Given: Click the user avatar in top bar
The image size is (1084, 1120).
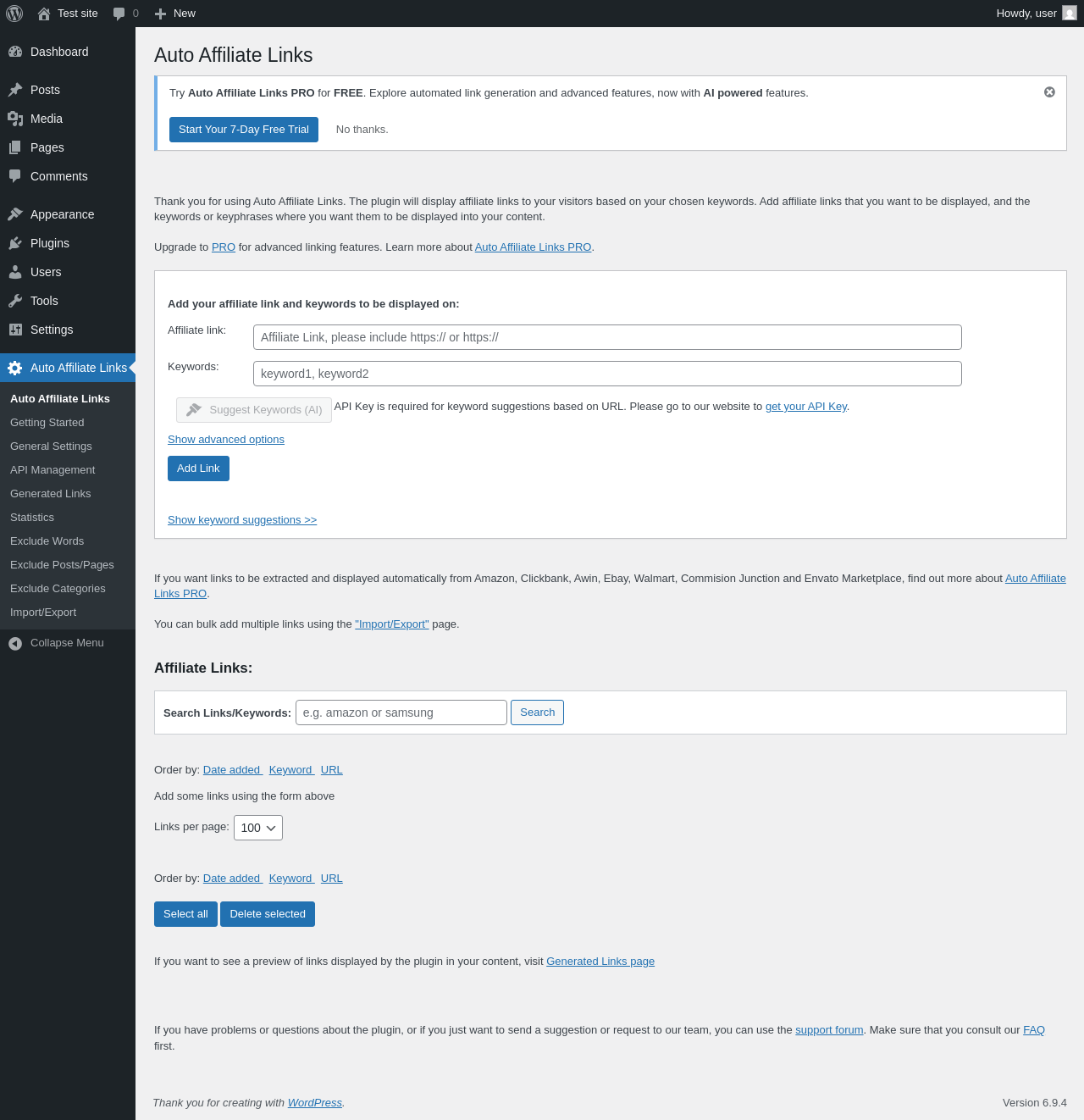Looking at the screenshot, I should pos(1070,14).
